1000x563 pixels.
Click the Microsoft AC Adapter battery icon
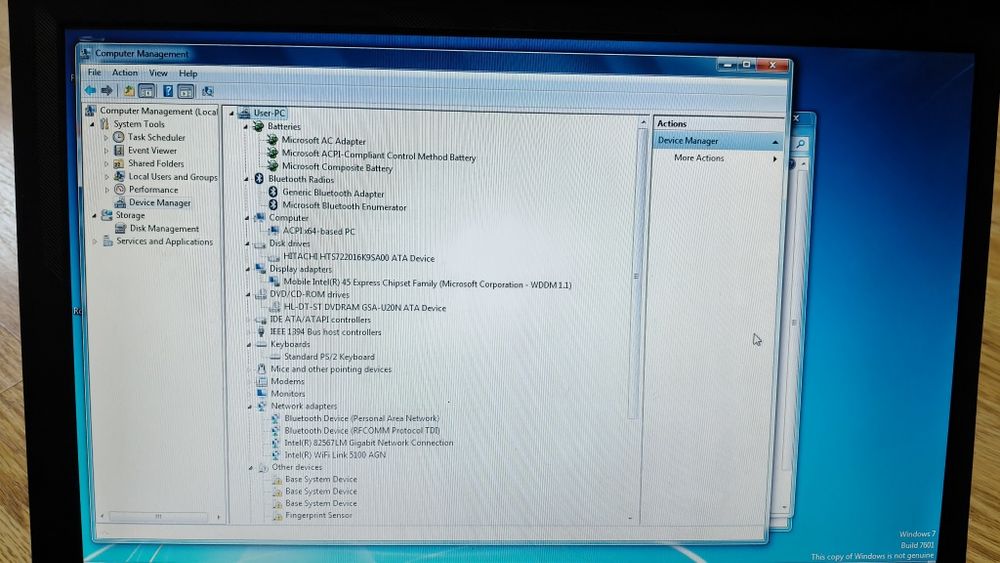(272, 140)
